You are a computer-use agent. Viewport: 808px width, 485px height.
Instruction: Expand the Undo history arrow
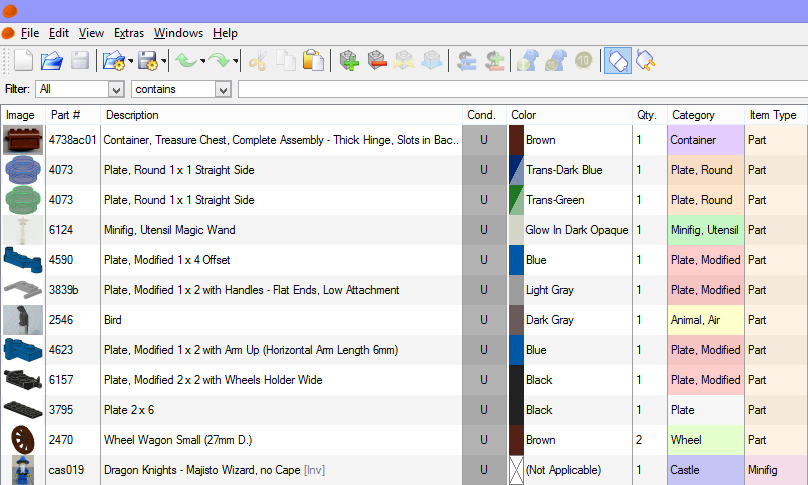(x=203, y=61)
